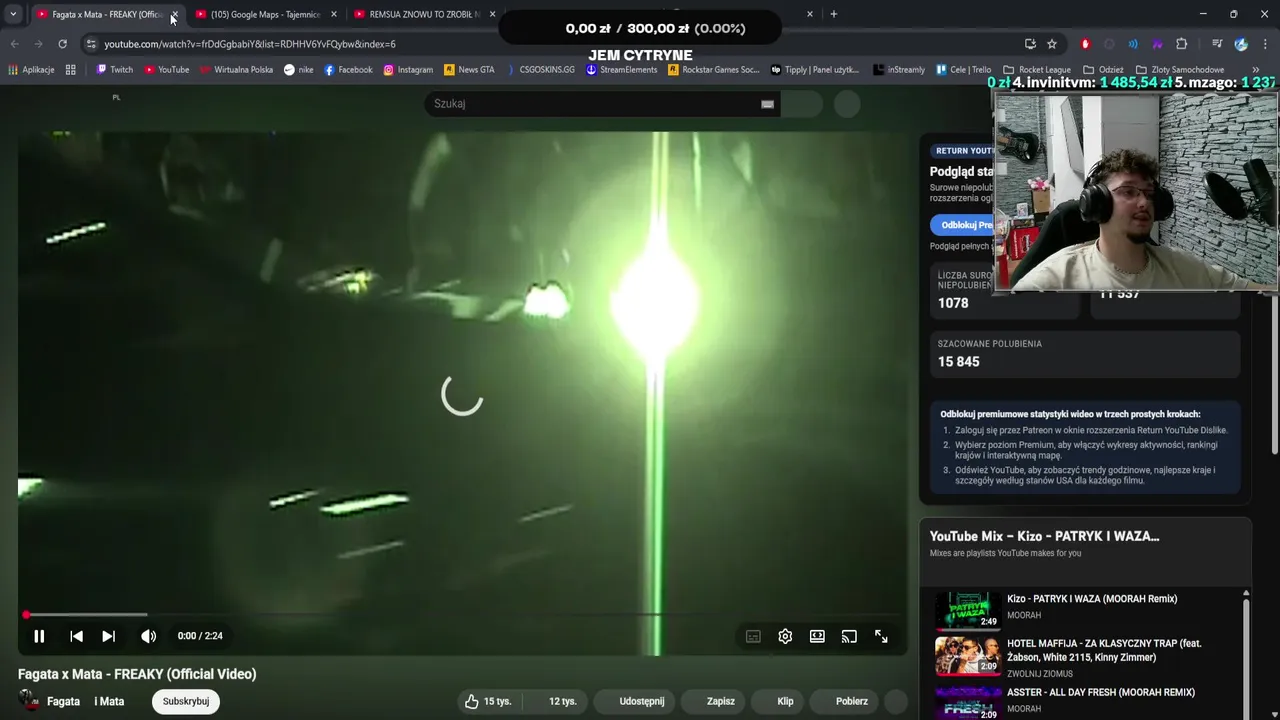Open the StreamElements bookmark
This screenshot has width=1280, height=720.
point(621,70)
